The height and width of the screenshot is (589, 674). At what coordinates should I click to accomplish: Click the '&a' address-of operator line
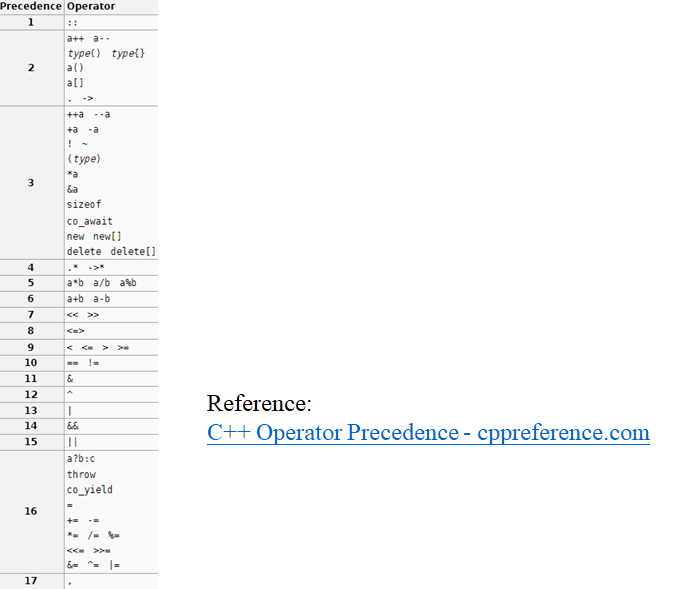pos(72,189)
